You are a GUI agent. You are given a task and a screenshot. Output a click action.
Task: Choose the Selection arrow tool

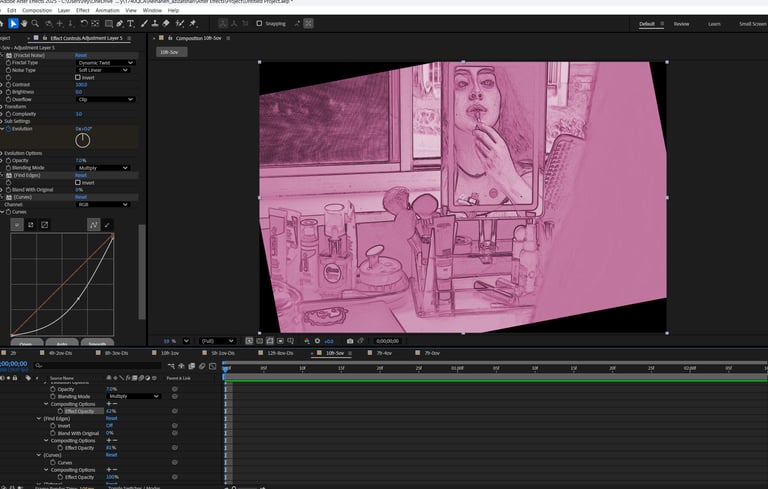pyautogui.click(x=13, y=23)
